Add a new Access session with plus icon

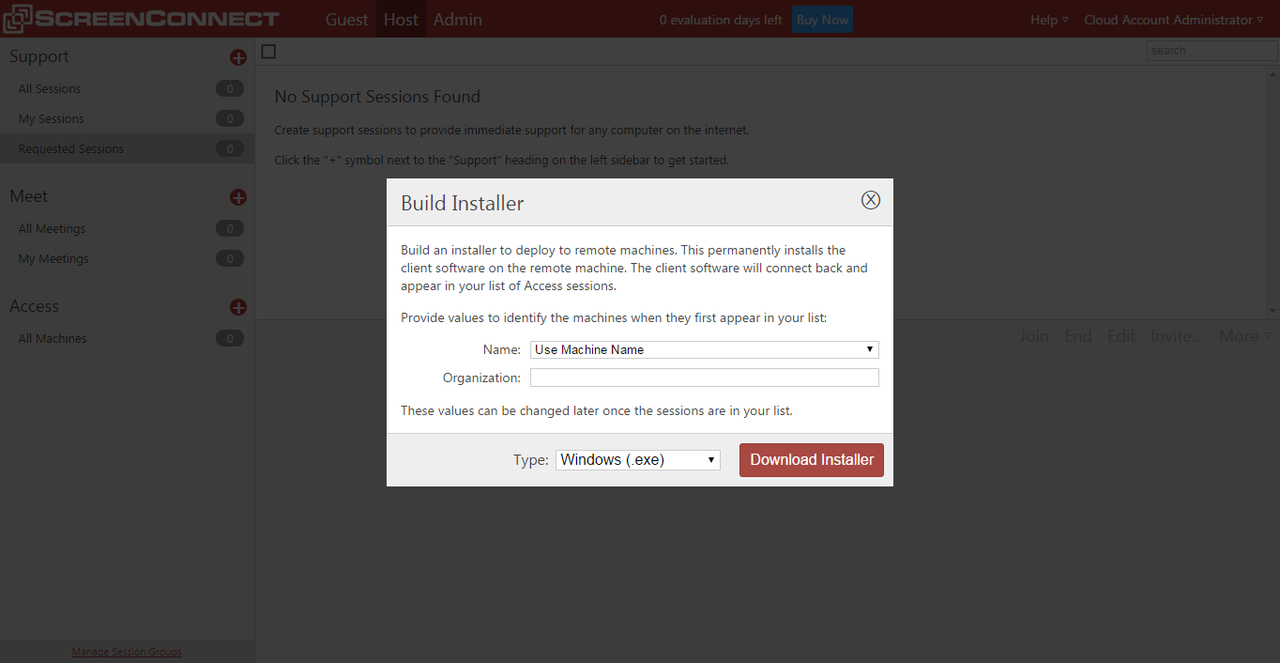pos(238,308)
